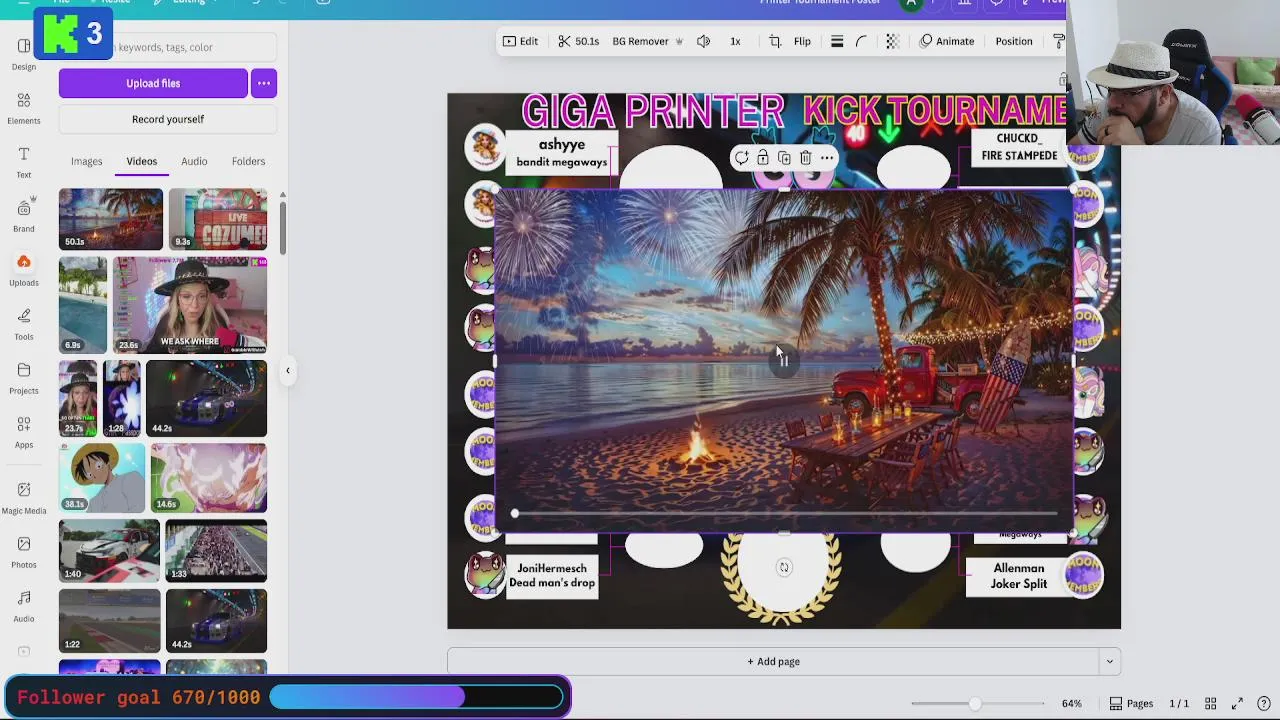The width and height of the screenshot is (1280, 720).
Task: Click Animate button
Action: click(x=946, y=41)
